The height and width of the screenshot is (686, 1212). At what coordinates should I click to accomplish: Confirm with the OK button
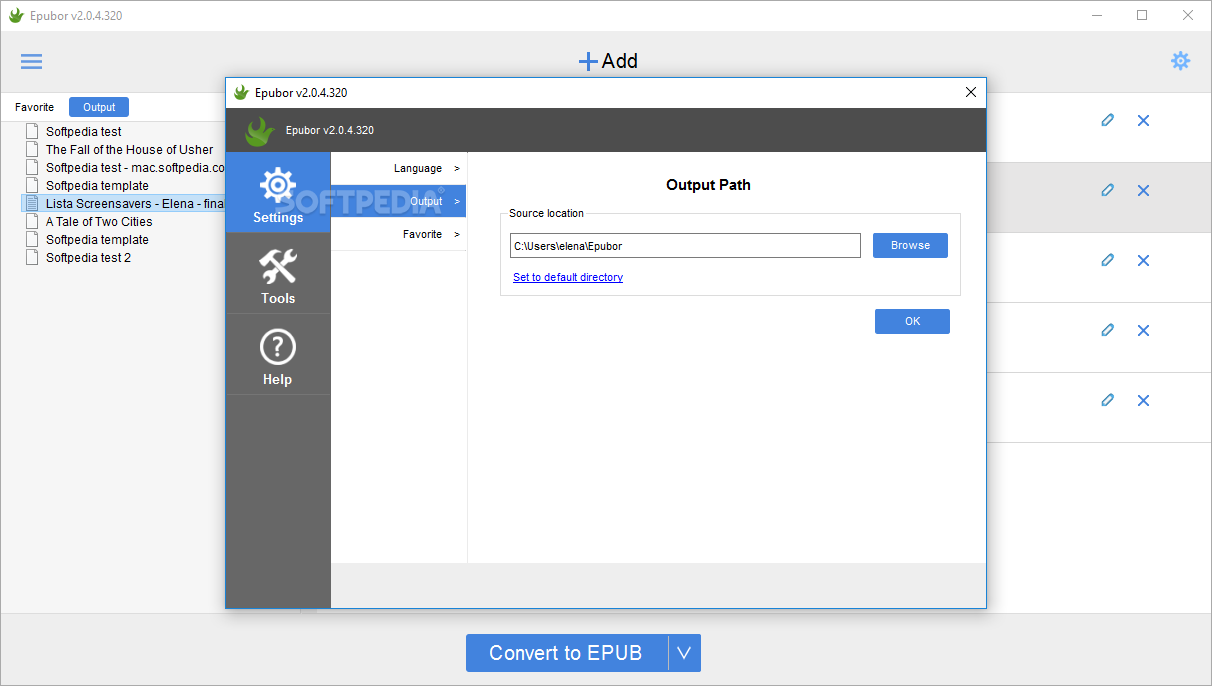tap(912, 321)
